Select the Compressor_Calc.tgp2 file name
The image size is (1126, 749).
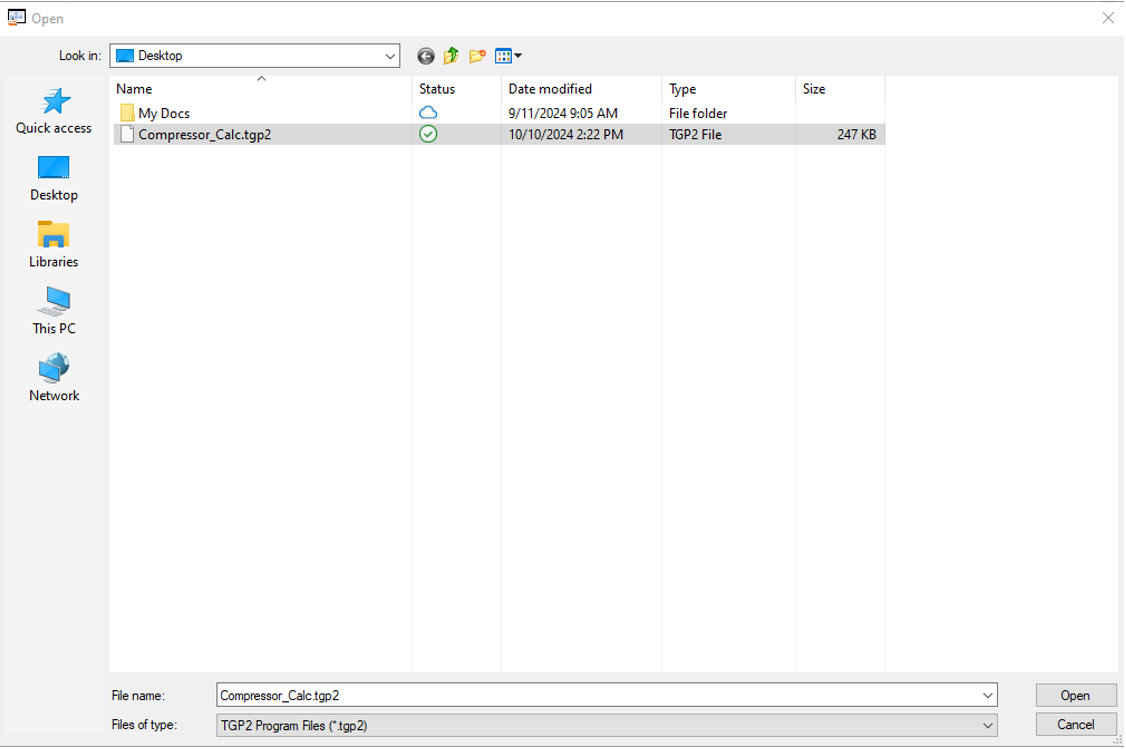click(205, 135)
